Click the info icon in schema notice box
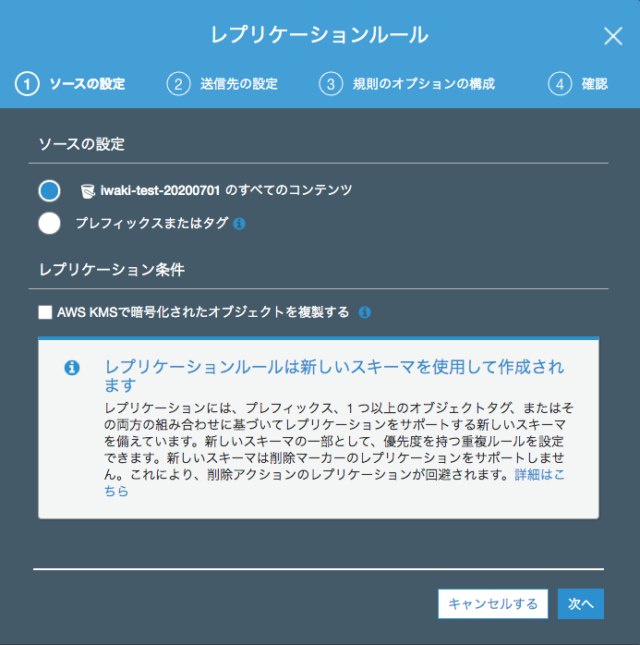 tap(72, 367)
